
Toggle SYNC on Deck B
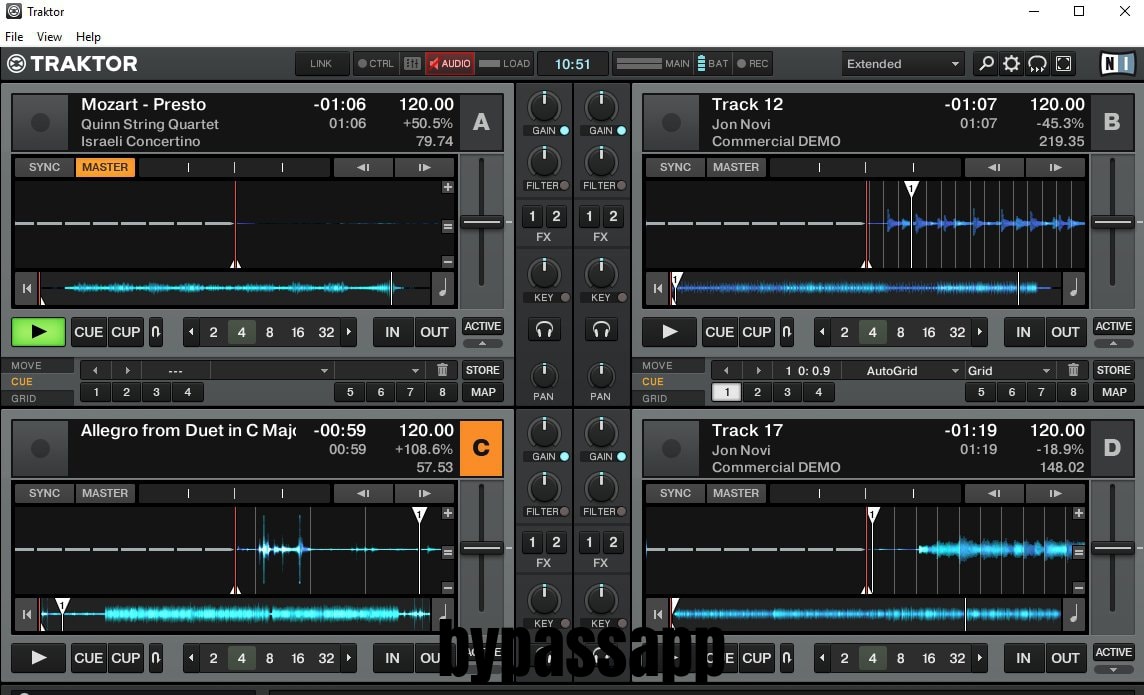[676, 167]
